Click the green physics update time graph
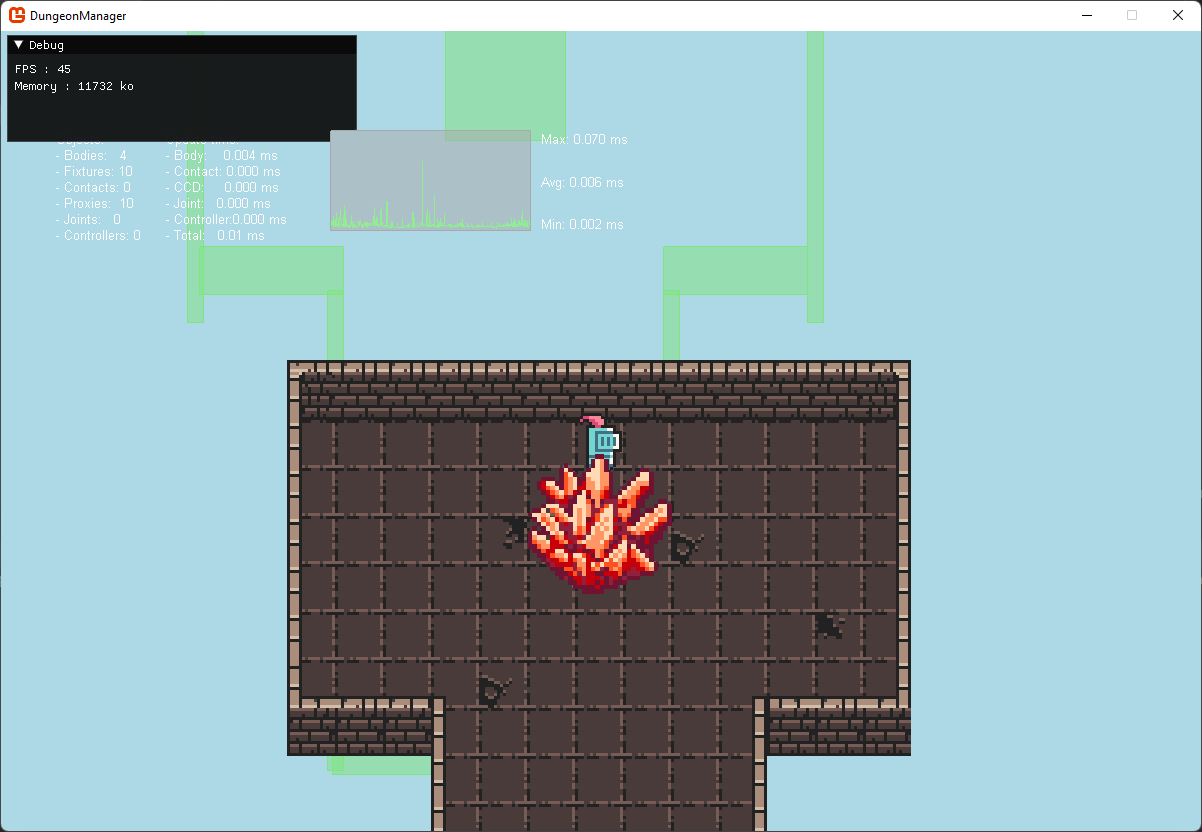 pyautogui.click(x=430, y=180)
